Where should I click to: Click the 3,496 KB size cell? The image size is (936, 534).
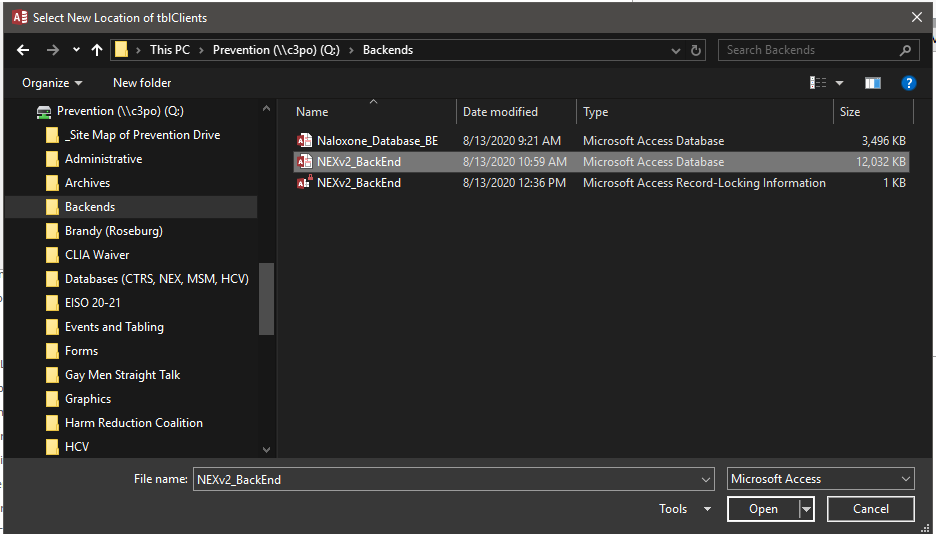(x=883, y=141)
